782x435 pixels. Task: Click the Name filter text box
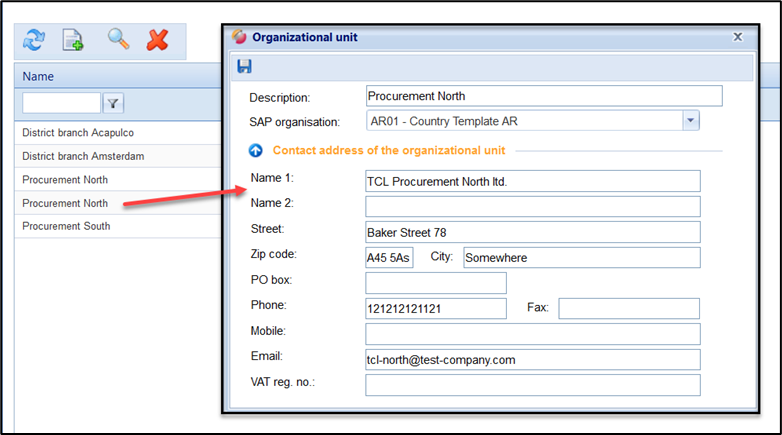pyautogui.click(x=61, y=103)
